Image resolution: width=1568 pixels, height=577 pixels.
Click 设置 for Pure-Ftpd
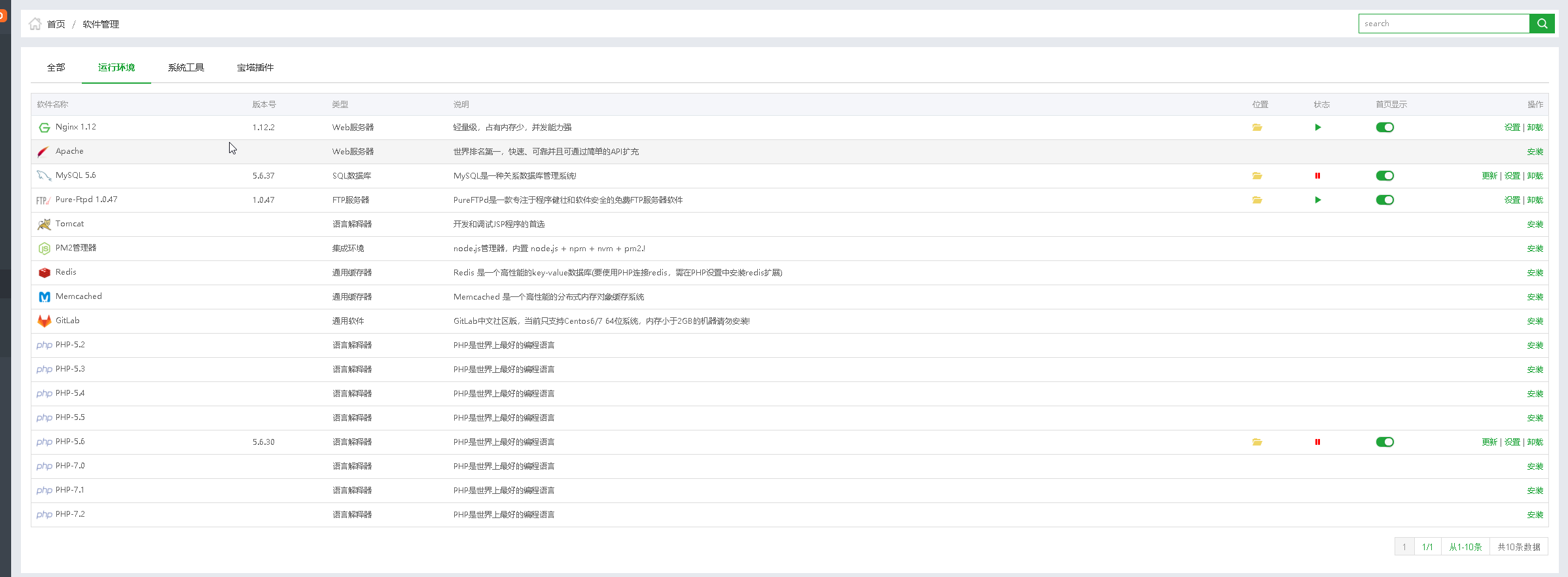[x=1512, y=200]
